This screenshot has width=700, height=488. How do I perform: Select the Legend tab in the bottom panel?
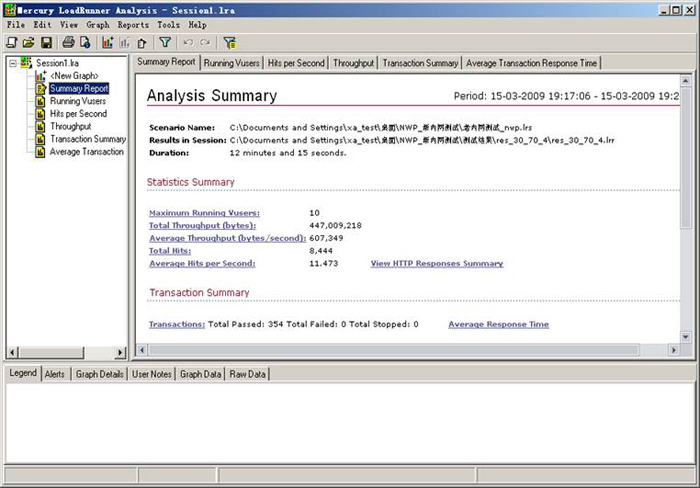pyautogui.click(x=23, y=373)
